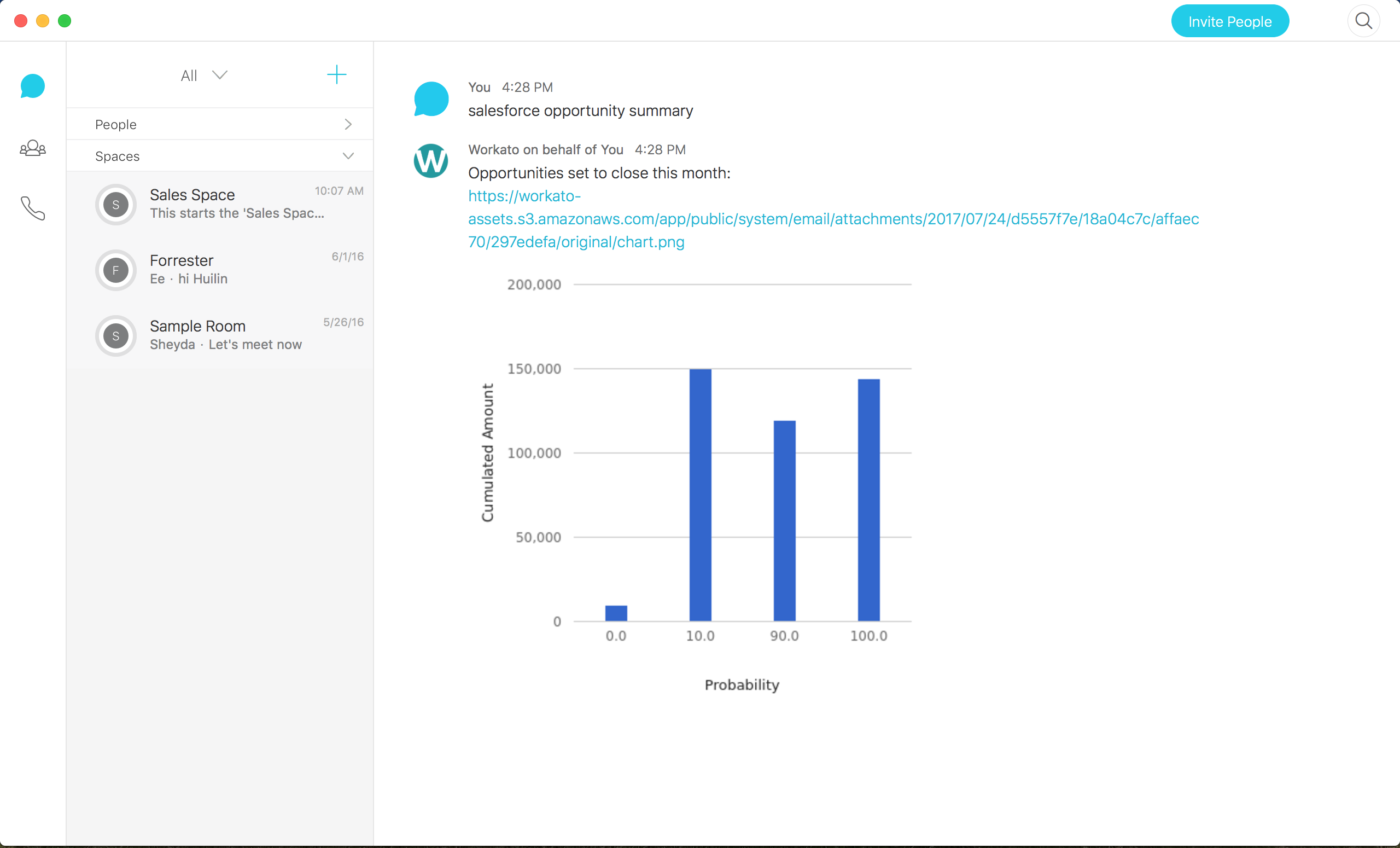Open the messages chat bubble icon

pos(32,86)
